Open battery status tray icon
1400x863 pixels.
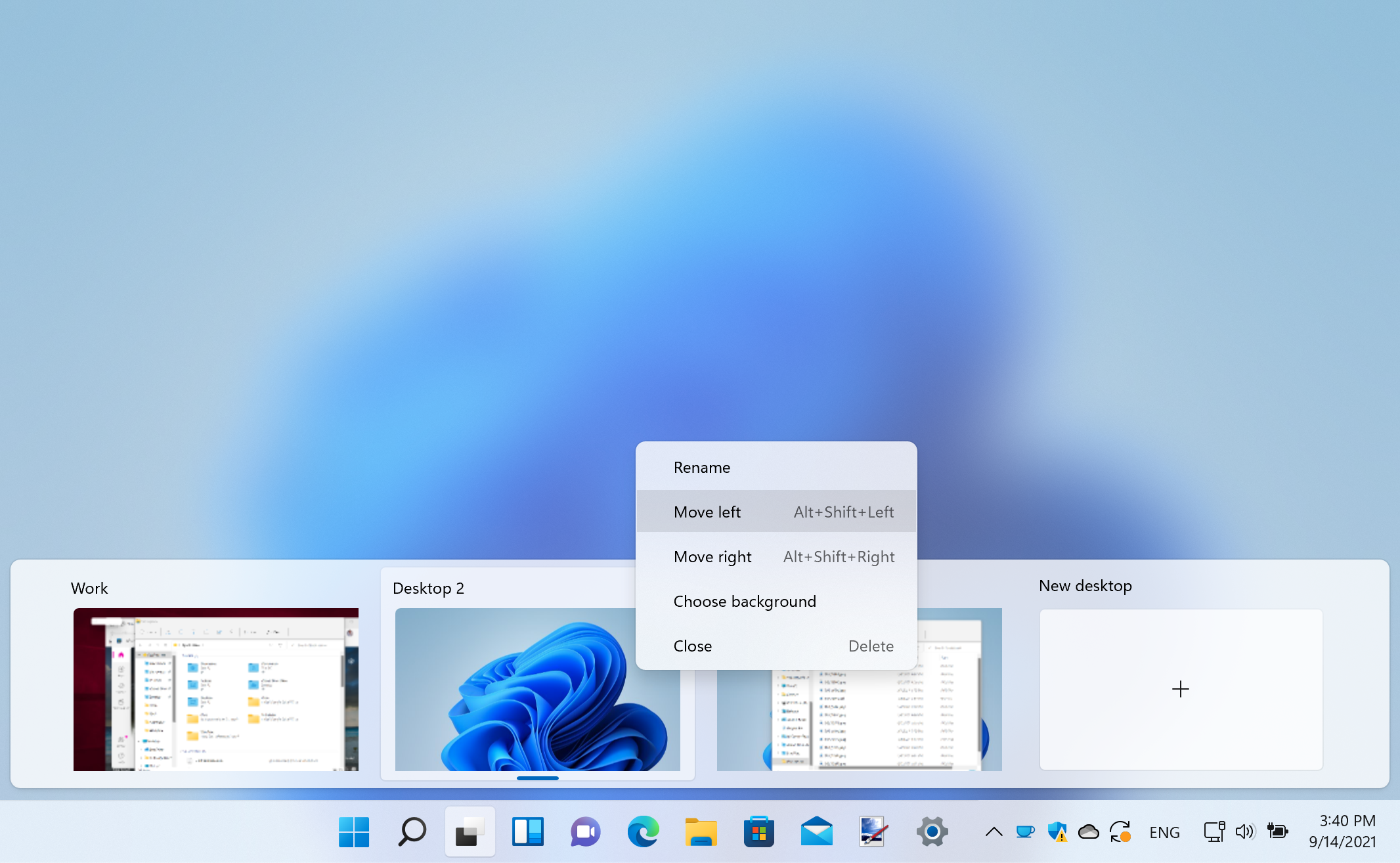(x=1277, y=832)
